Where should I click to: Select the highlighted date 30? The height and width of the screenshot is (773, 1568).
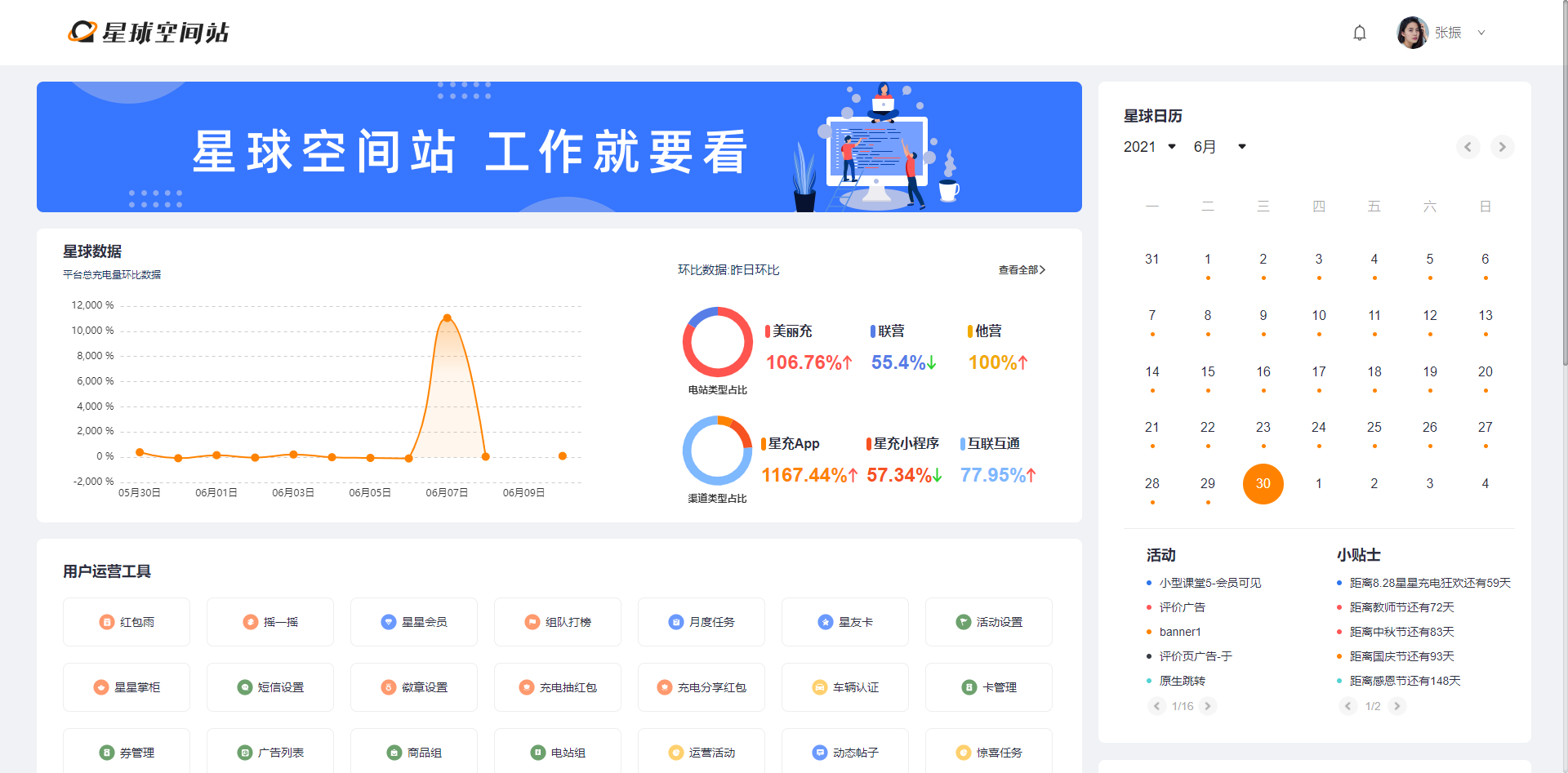pyautogui.click(x=1263, y=484)
